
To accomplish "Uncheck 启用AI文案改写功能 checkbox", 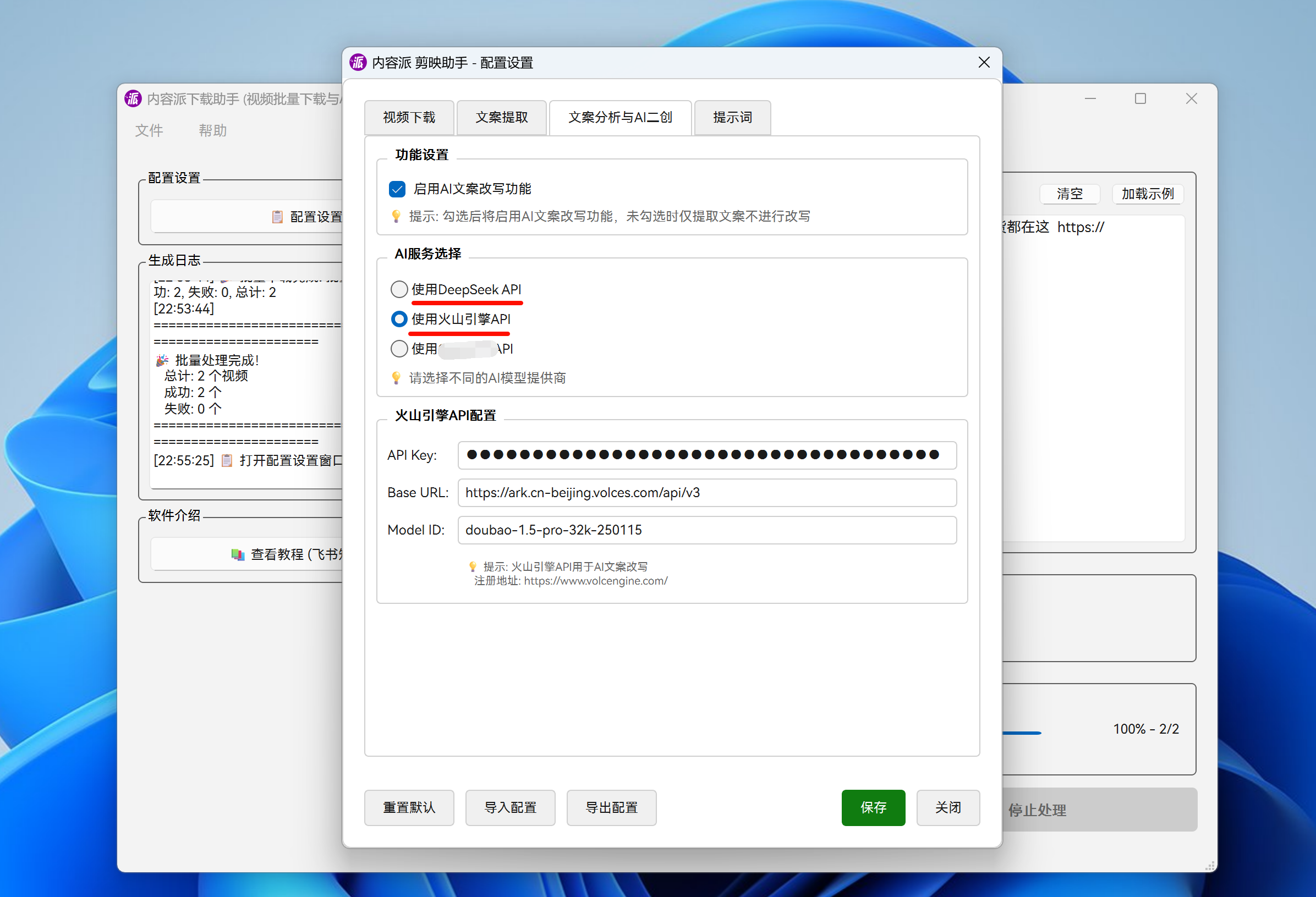I will (x=398, y=189).
